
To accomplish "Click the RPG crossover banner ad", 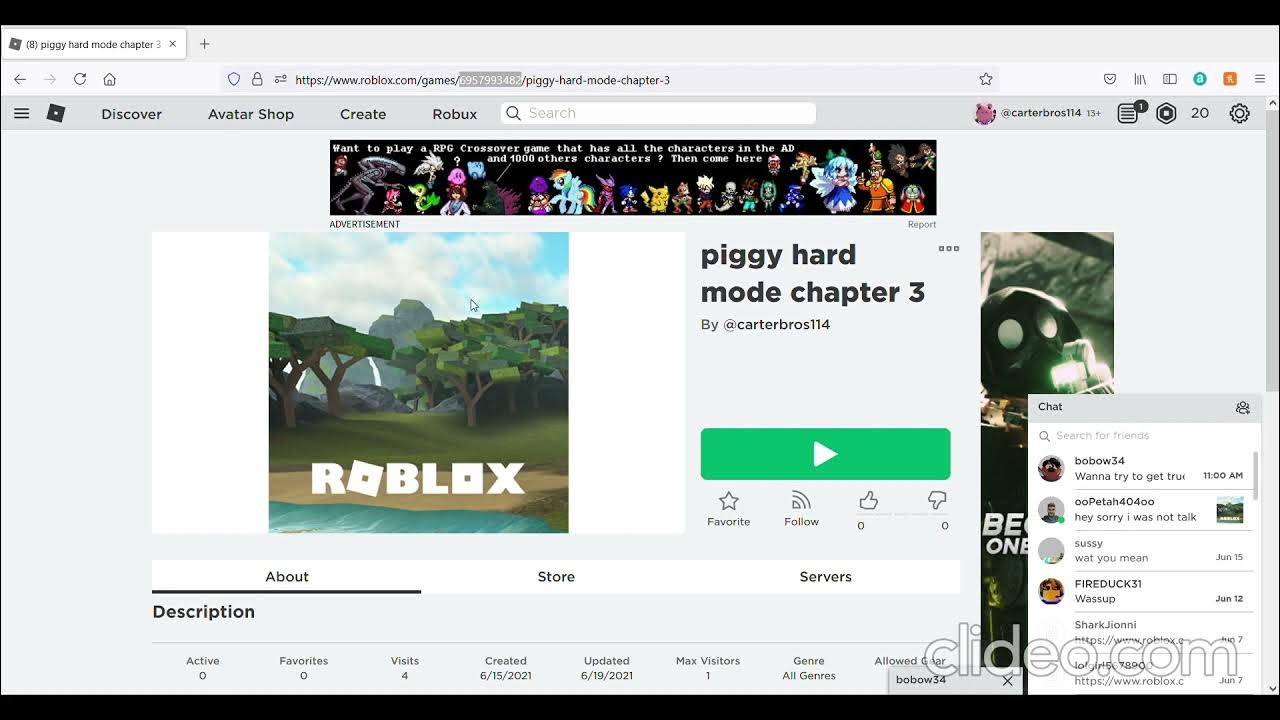I will point(633,177).
